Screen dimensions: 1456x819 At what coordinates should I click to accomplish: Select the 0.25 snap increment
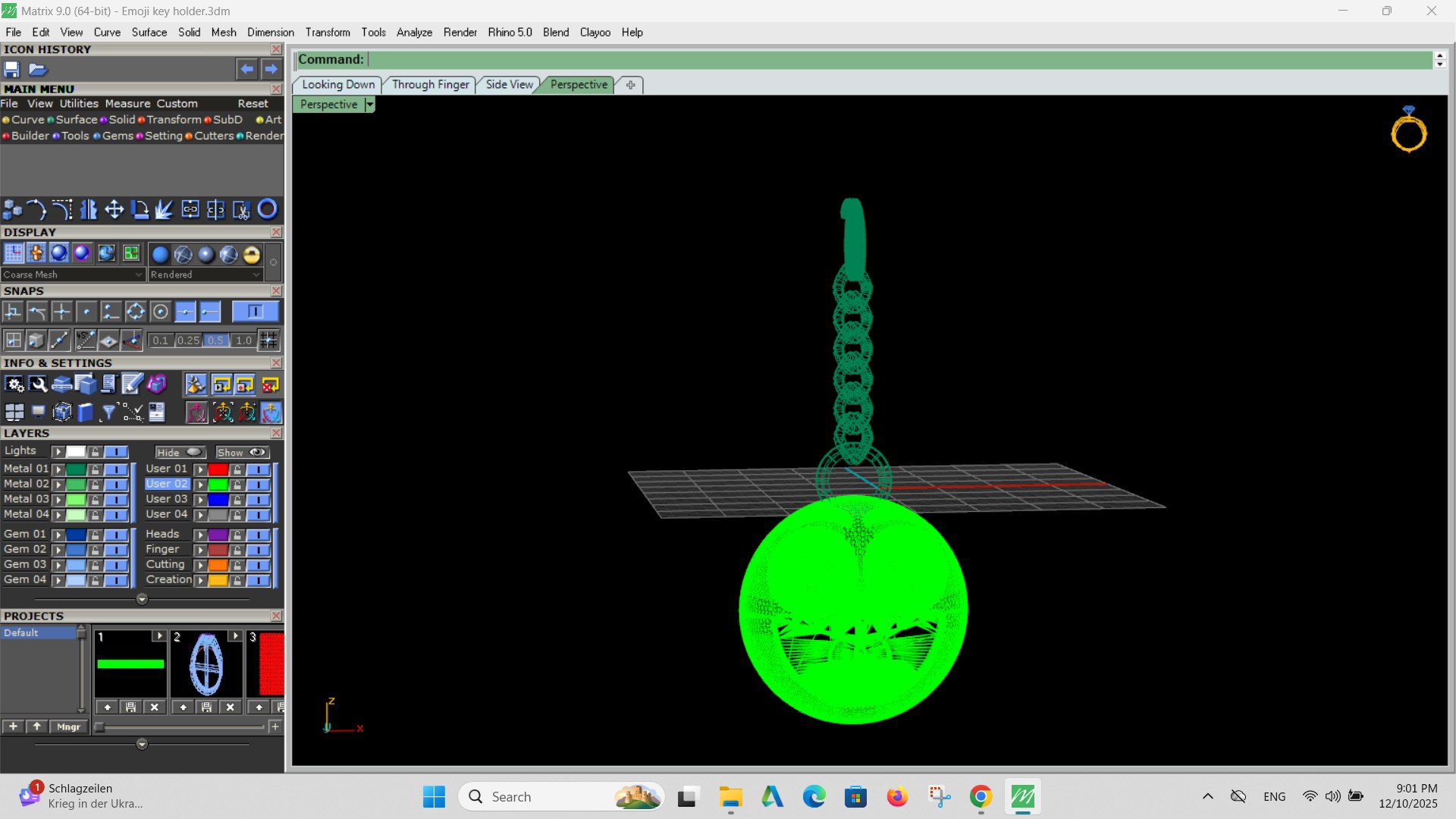pos(188,340)
